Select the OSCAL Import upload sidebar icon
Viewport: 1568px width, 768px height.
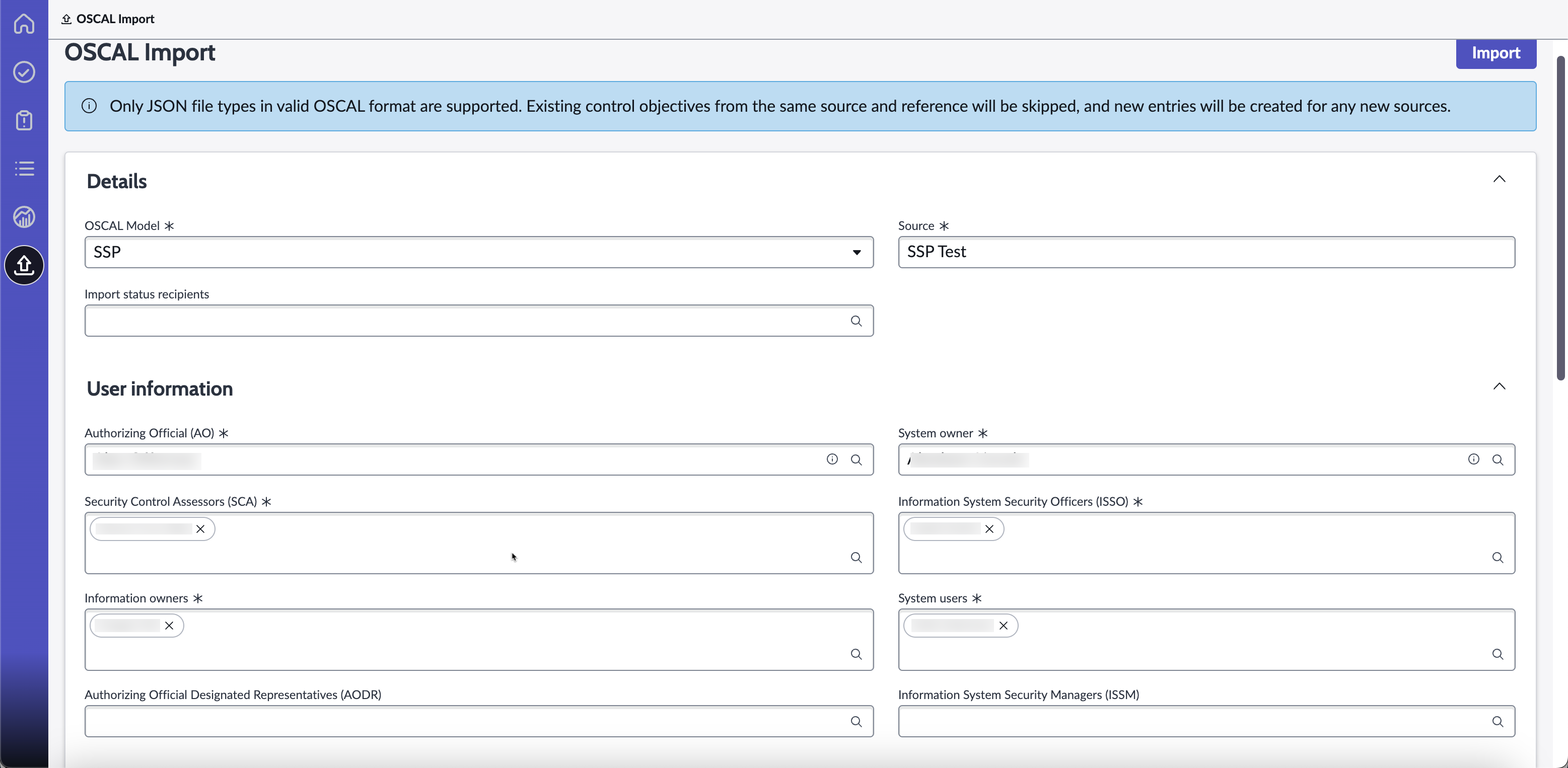[24, 265]
